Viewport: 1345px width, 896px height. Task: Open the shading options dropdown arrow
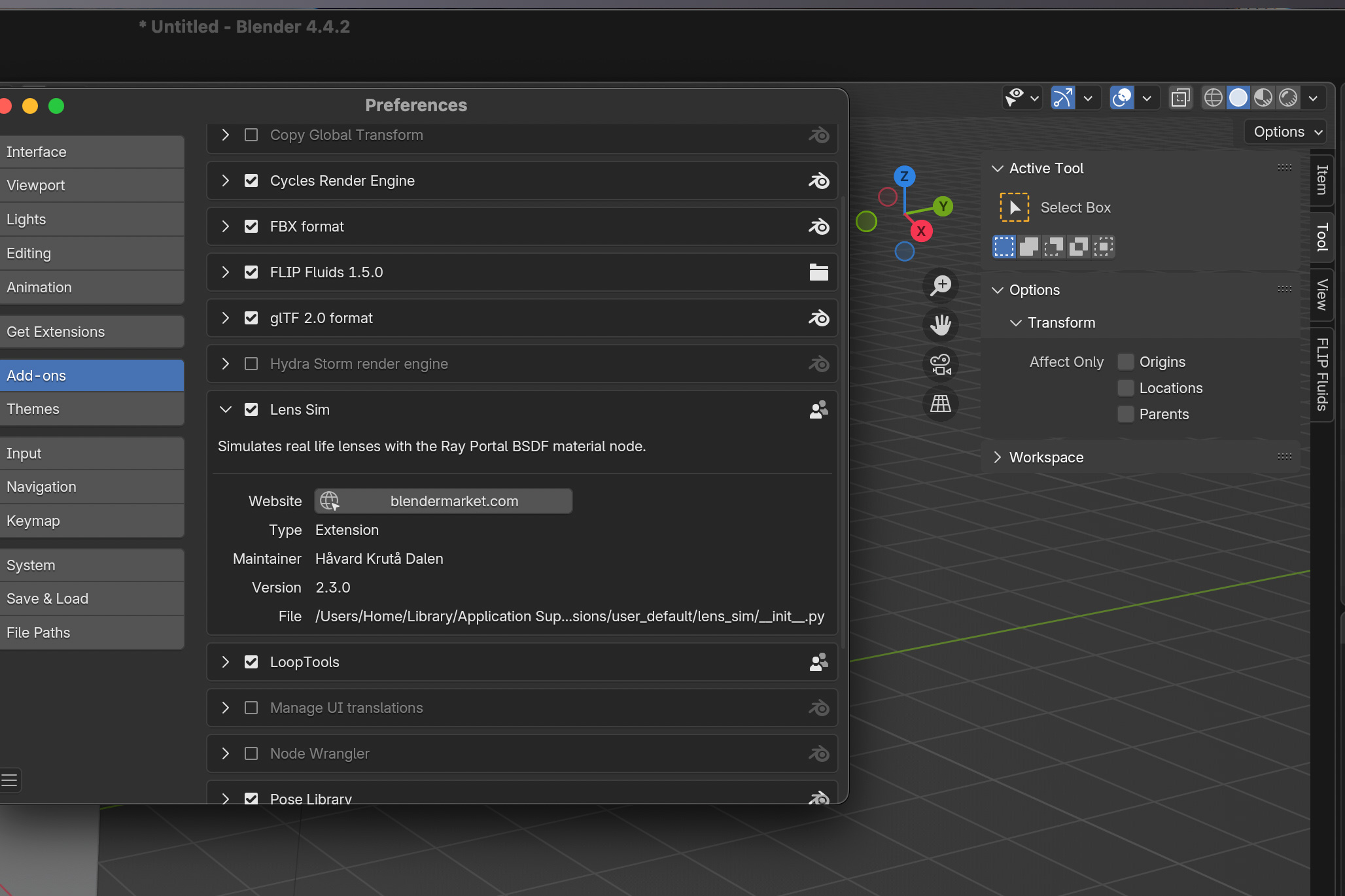pos(1314,98)
